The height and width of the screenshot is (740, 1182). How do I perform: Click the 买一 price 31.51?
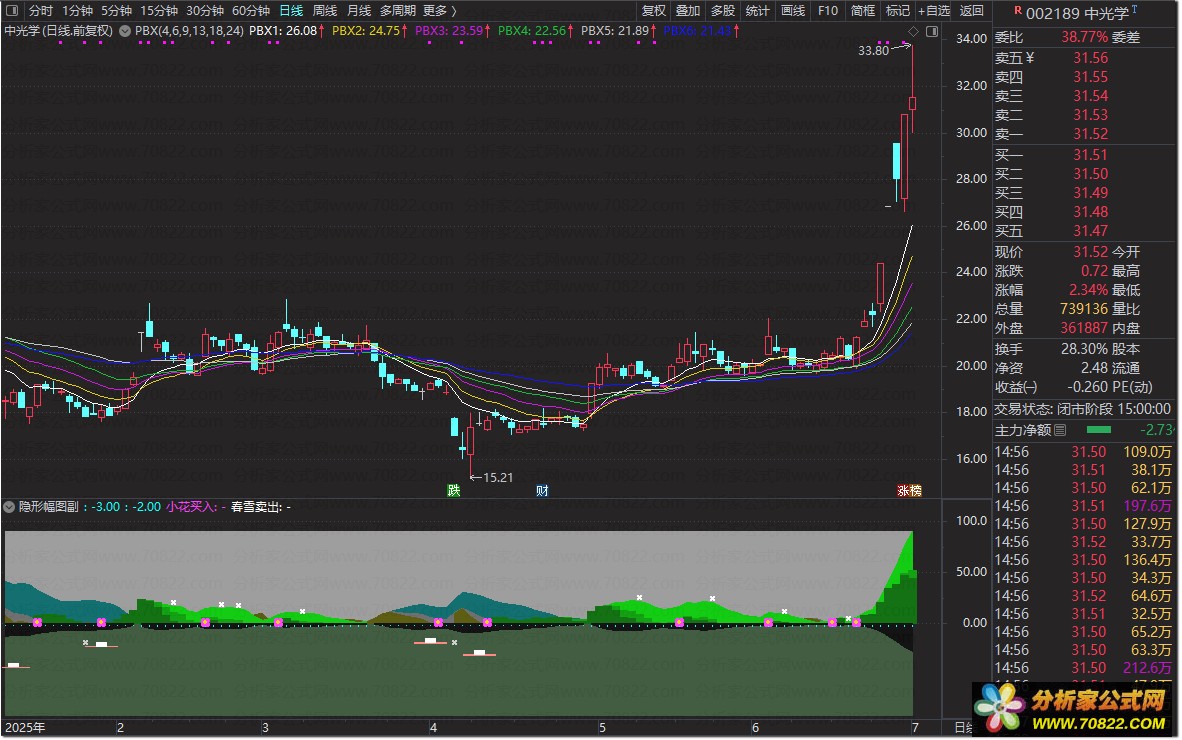(1091, 155)
